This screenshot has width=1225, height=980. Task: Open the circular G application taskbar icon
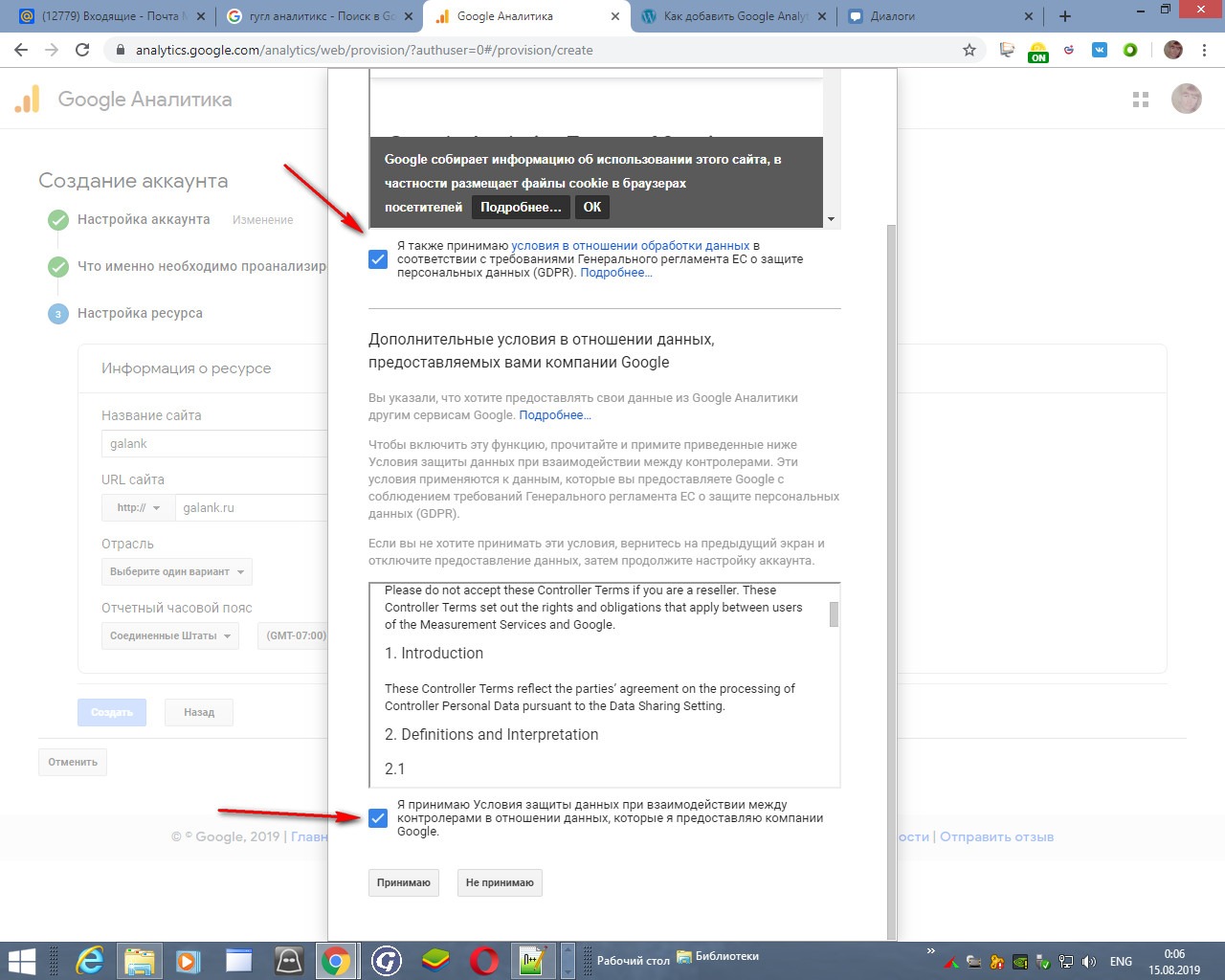point(386,961)
